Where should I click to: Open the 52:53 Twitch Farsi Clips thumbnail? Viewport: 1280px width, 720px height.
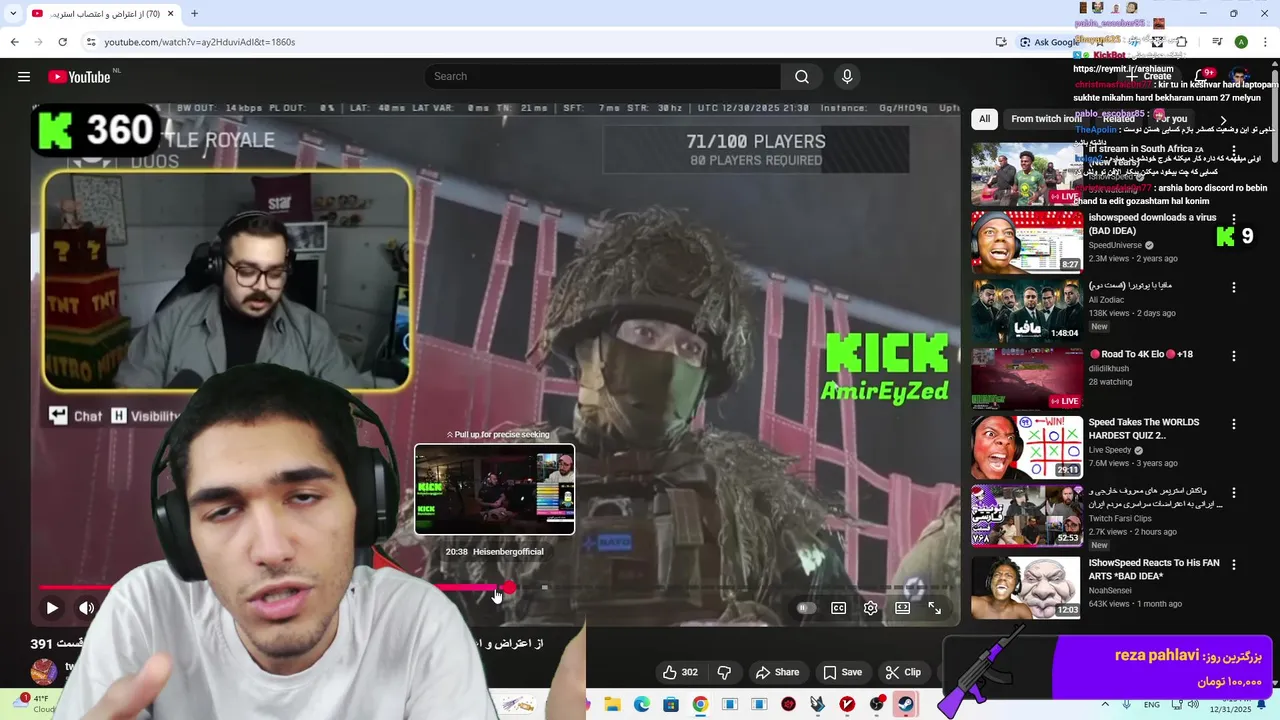(1027, 516)
